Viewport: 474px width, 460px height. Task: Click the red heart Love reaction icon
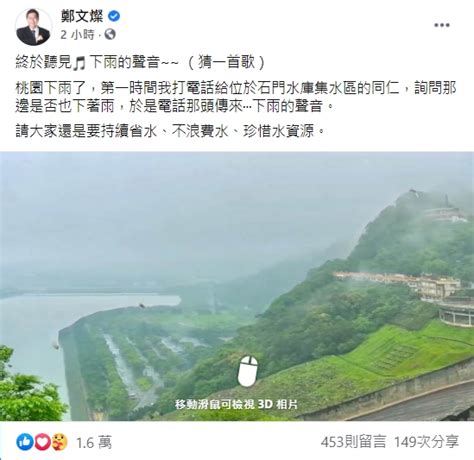[x=42, y=442]
